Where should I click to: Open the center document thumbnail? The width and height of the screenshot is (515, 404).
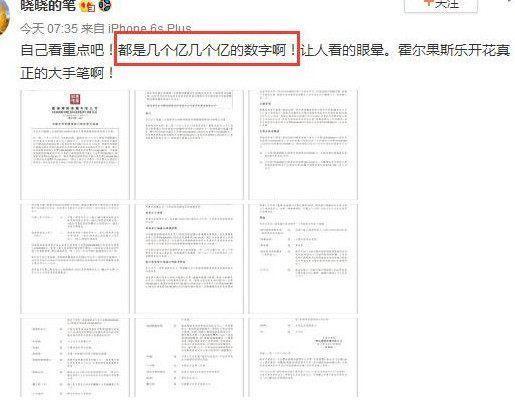pyautogui.click(x=189, y=259)
